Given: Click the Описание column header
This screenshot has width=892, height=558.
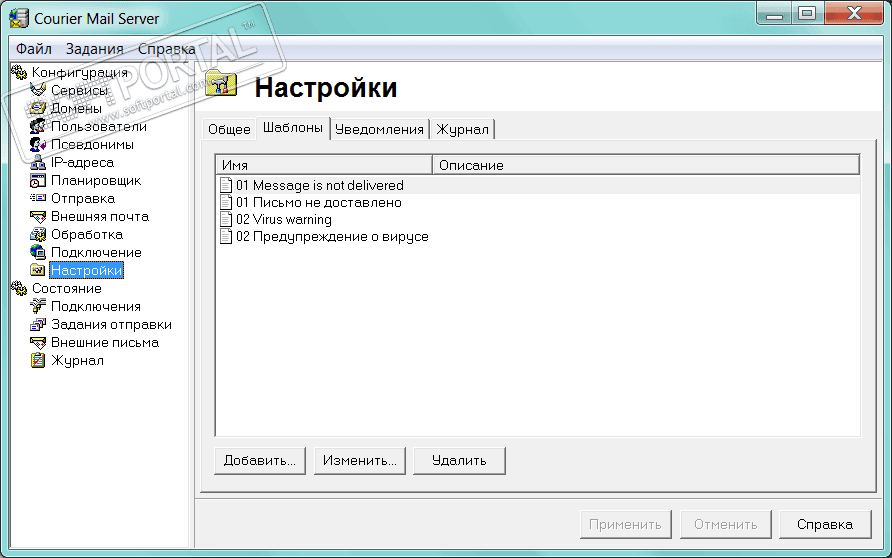Looking at the screenshot, I should click(x=646, y=165).
